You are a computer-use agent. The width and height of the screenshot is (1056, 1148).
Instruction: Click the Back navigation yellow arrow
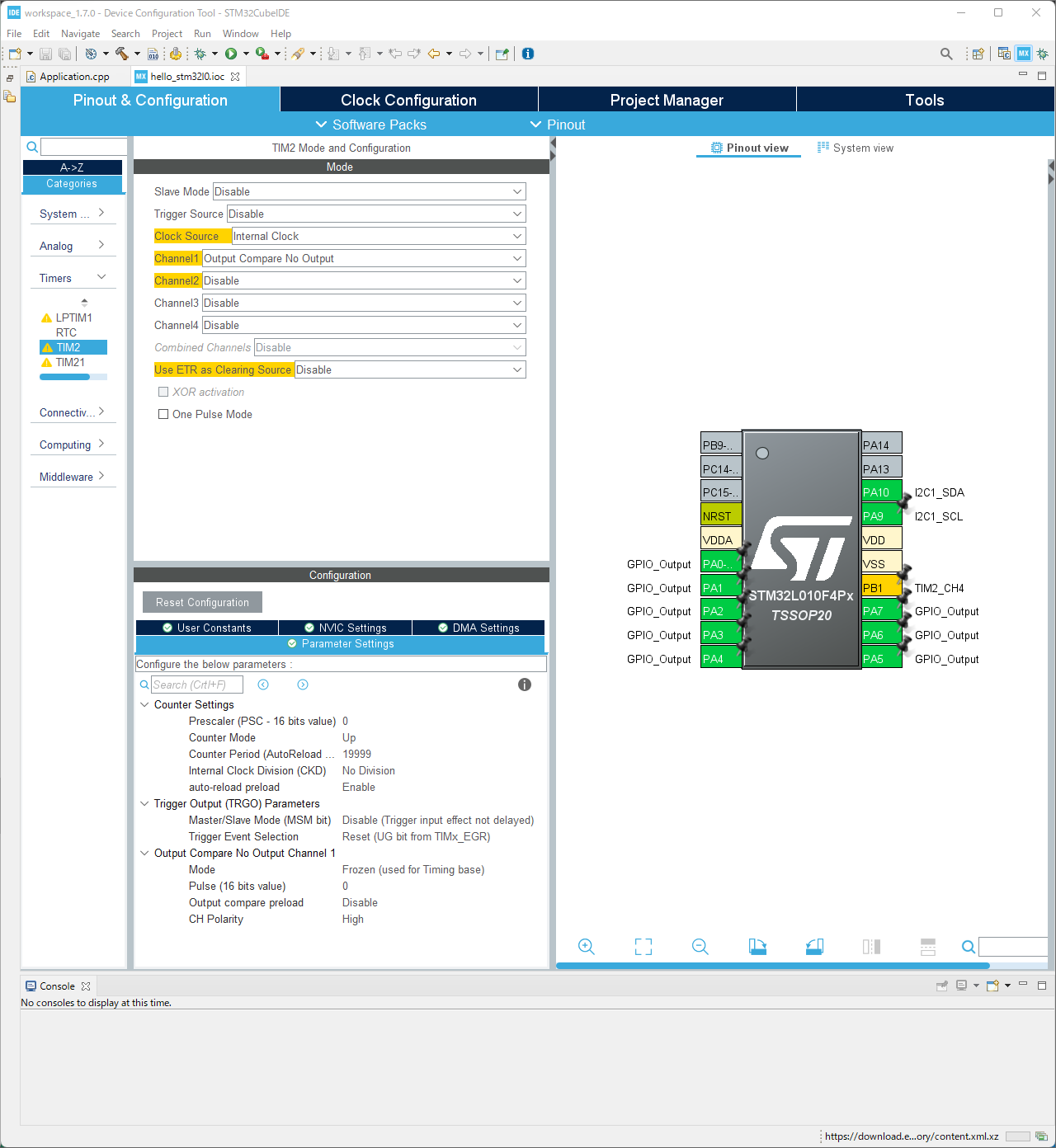(433, 54)
